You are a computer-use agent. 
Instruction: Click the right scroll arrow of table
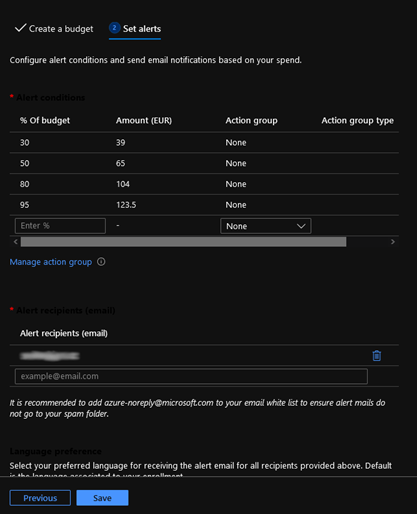[393, 242]
